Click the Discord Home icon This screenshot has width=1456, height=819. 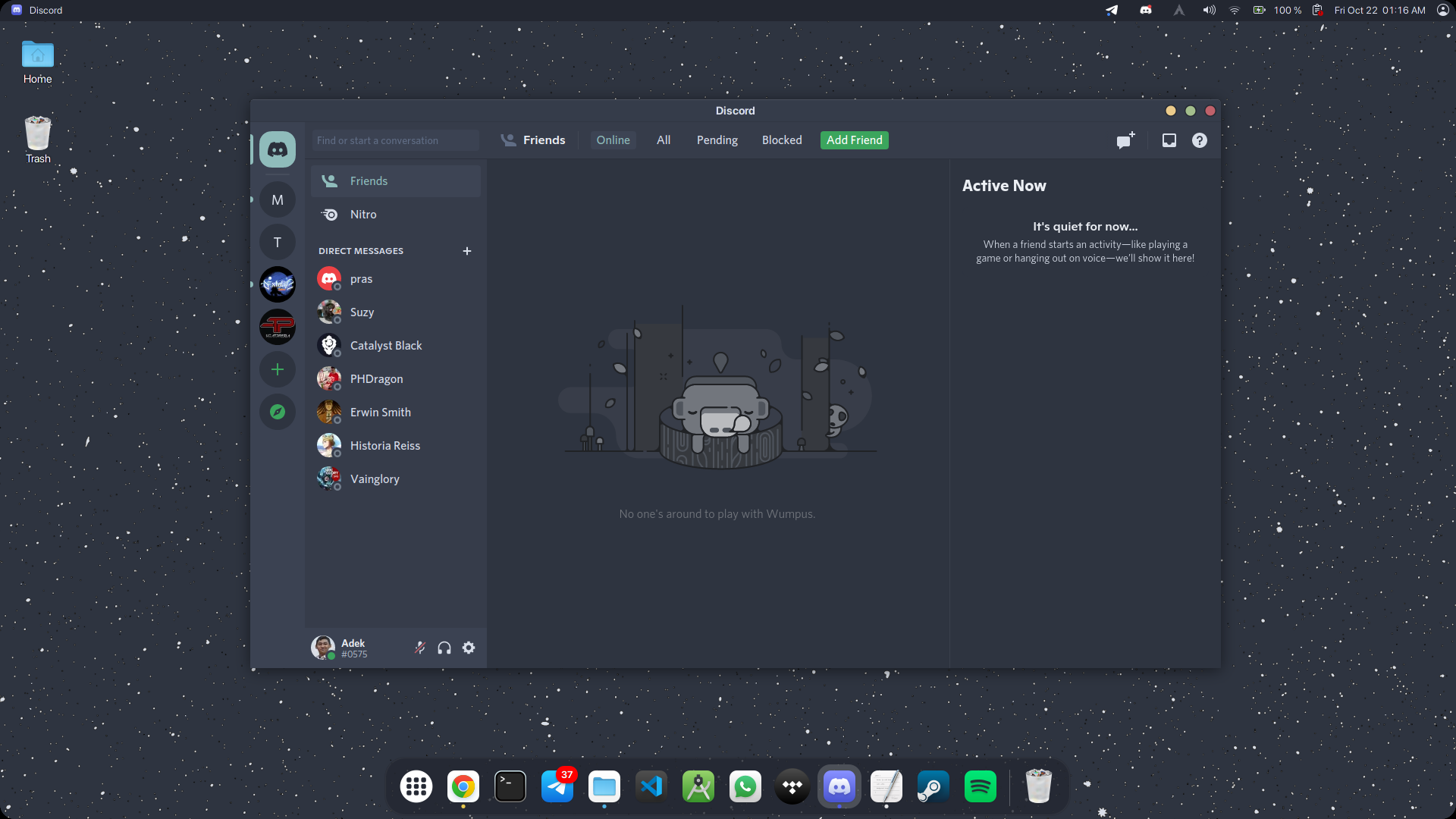pyautogui.click(x=278, y=149)
